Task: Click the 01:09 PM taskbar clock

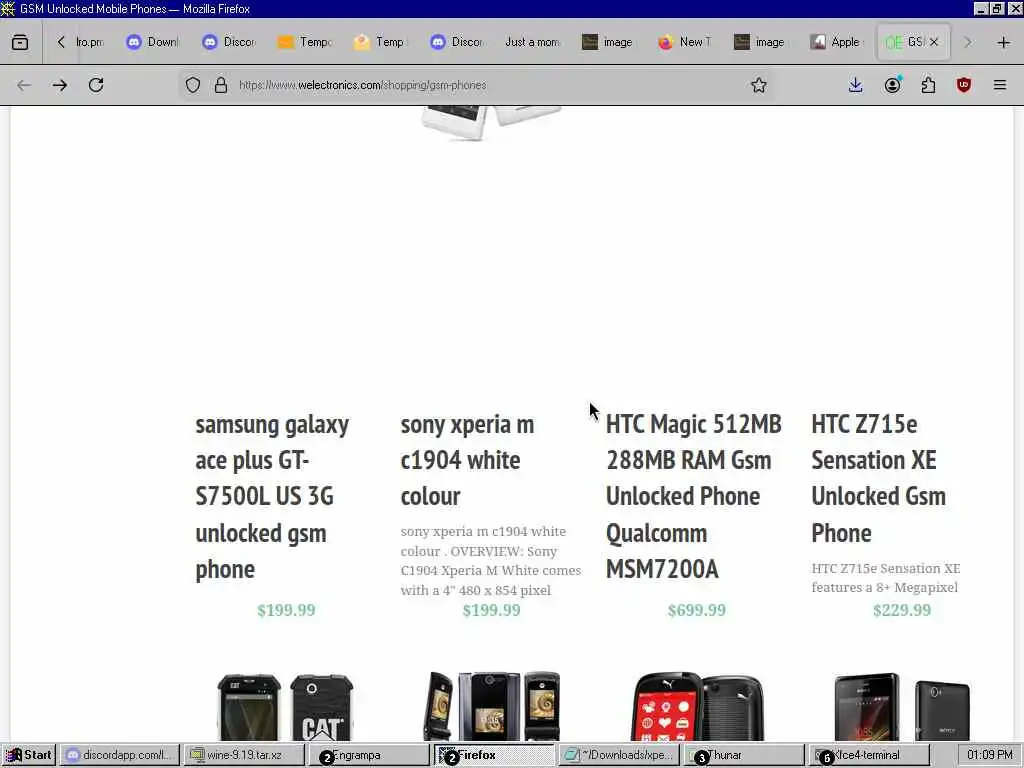Action: pyautogui.click(x=989, y=755)
